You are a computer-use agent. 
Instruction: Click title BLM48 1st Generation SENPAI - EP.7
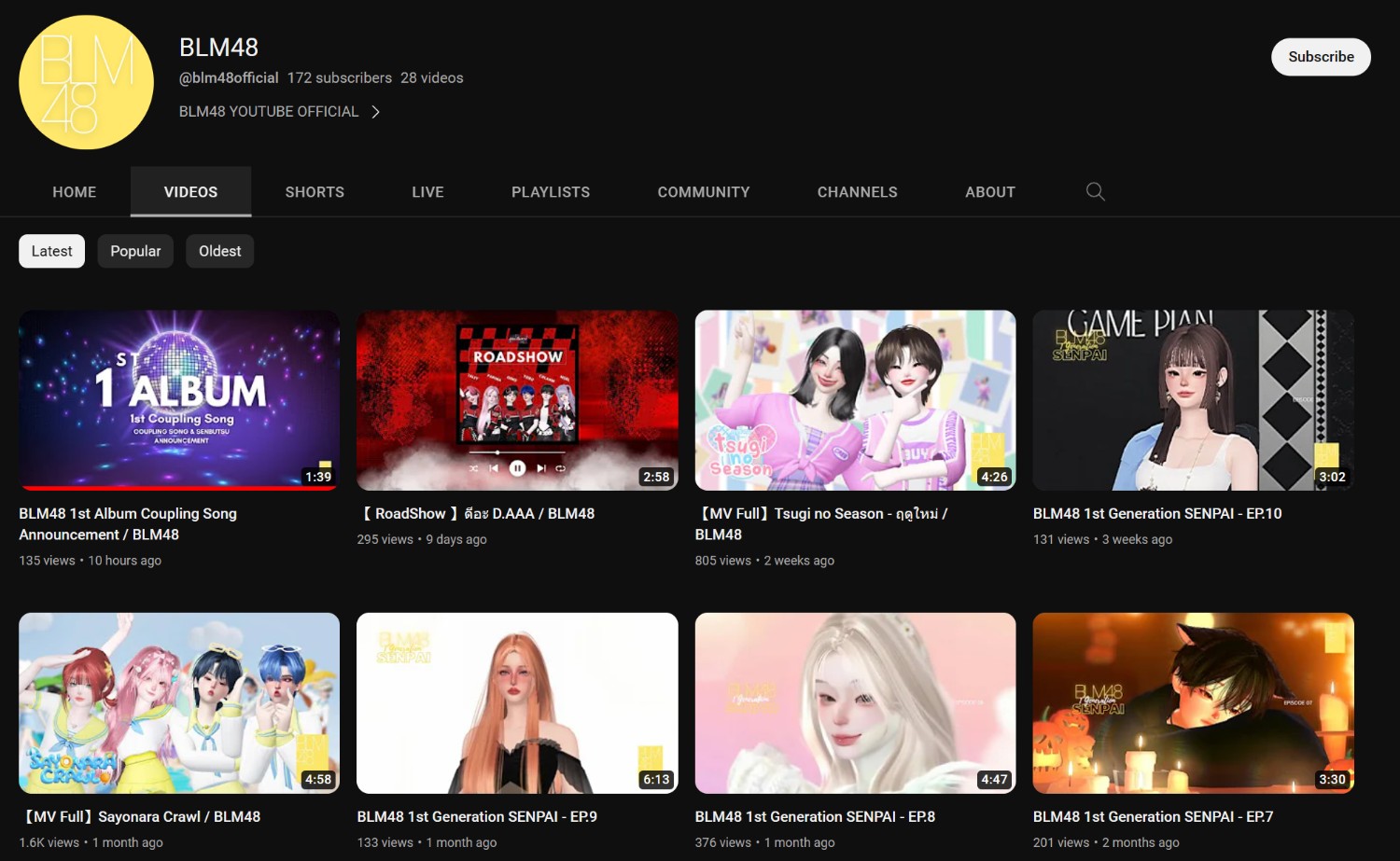tap(1153, 817)
